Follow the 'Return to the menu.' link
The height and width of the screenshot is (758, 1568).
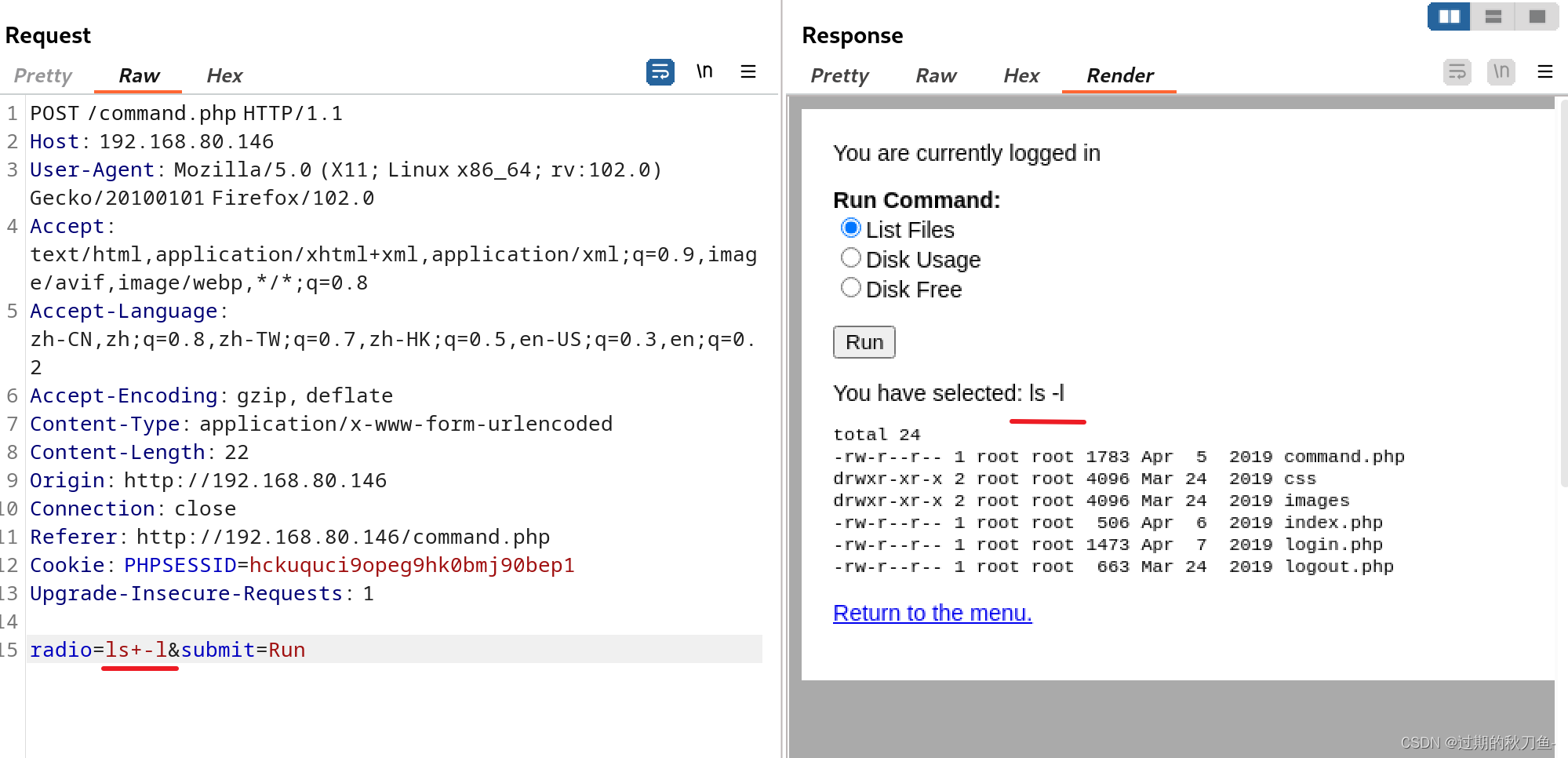pos(933,613)
